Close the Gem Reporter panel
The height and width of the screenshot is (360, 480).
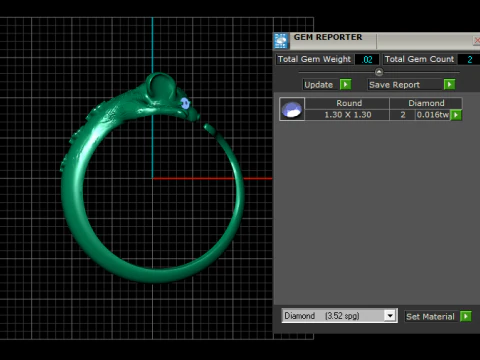click(476, 41)
